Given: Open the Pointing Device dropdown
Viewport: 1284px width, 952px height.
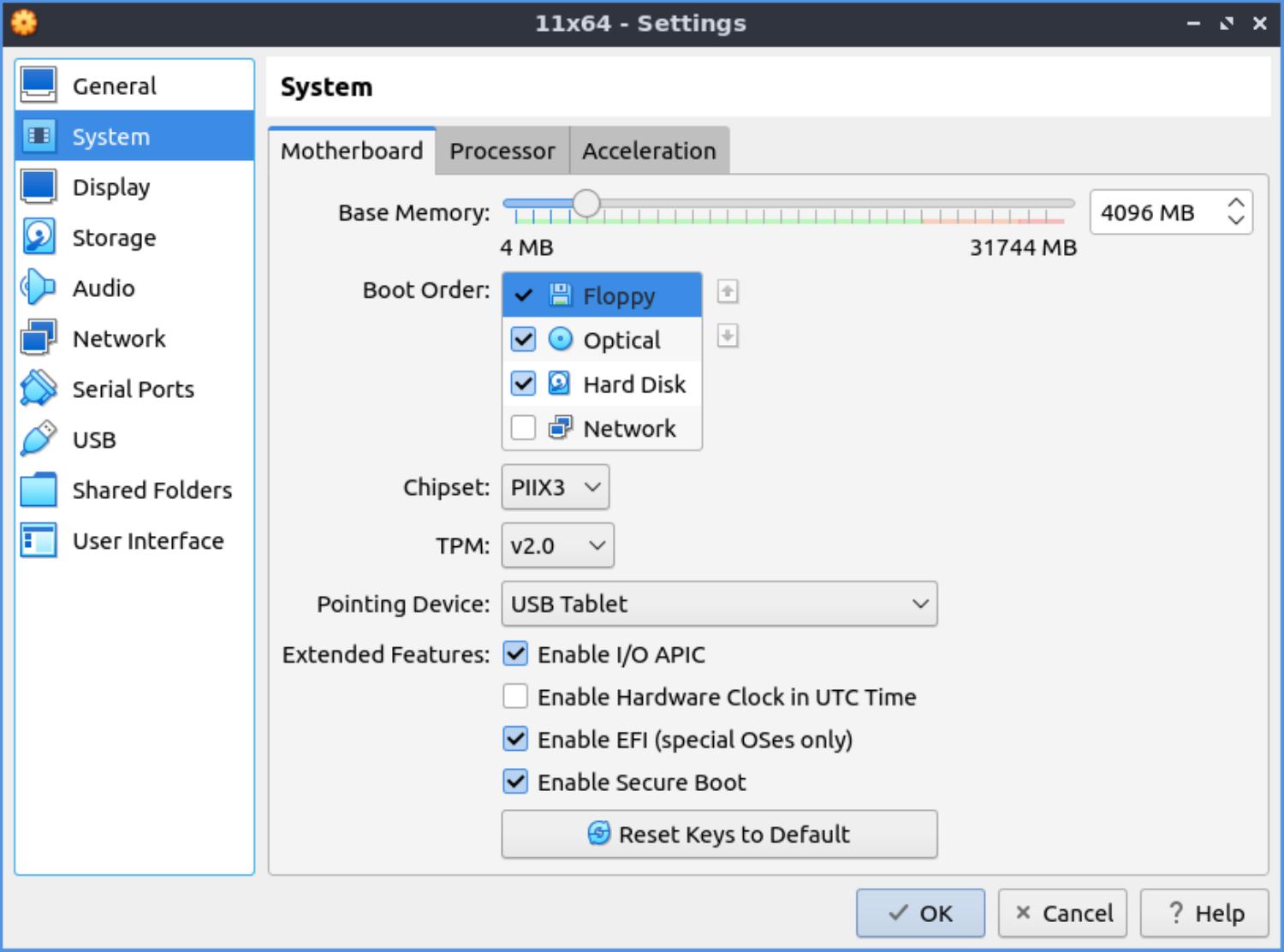Looking at the screenshot, I should pyautogui.click(x=718, y=604).
